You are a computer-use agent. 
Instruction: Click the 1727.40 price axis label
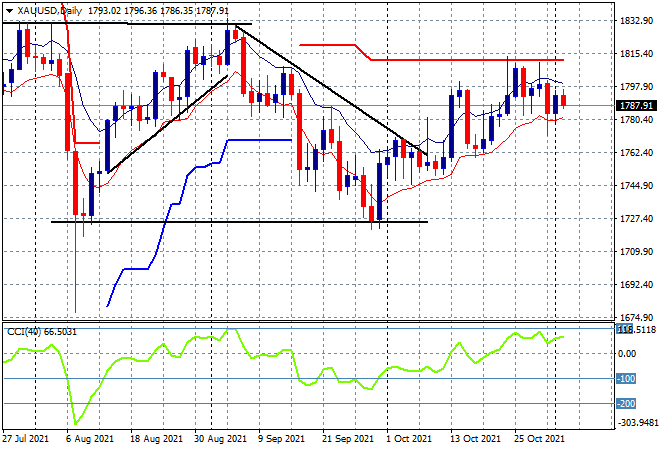(x=636, y=218)
